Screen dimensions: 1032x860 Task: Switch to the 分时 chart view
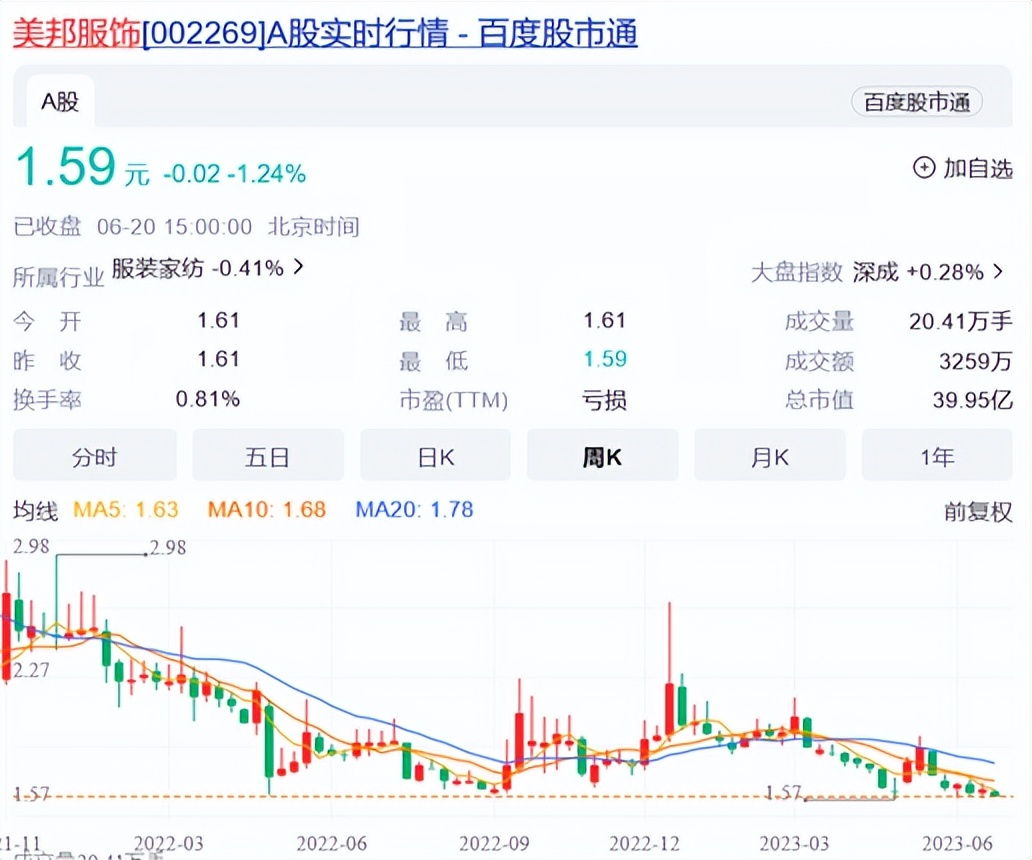pyautogui.click(x=93, y=455)
